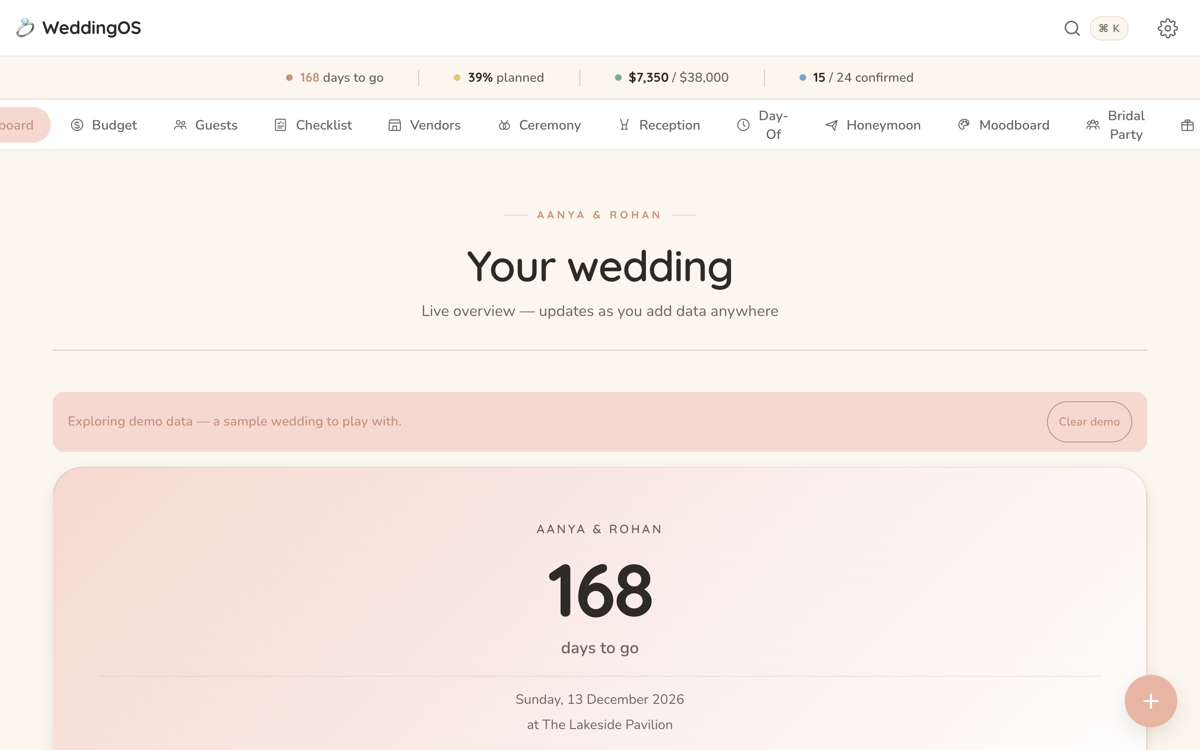Click the WeddingOS brand name
Viewport: 1200px width, 750px height.
(x=91, y=28)
